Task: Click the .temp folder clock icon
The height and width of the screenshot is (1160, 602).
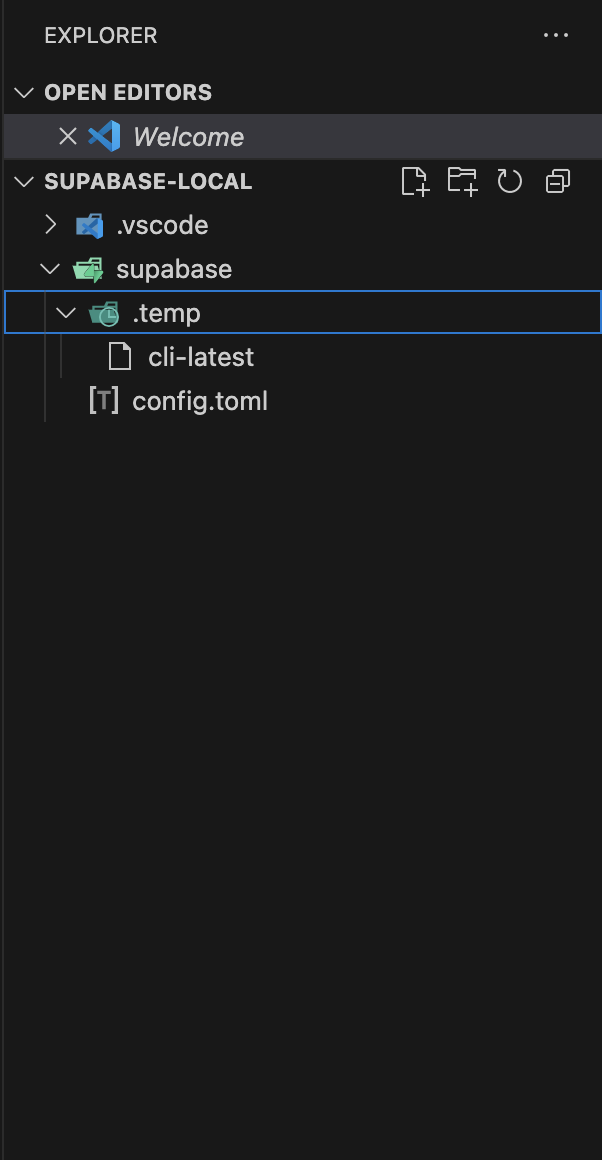Action: [x=104, y=314]
